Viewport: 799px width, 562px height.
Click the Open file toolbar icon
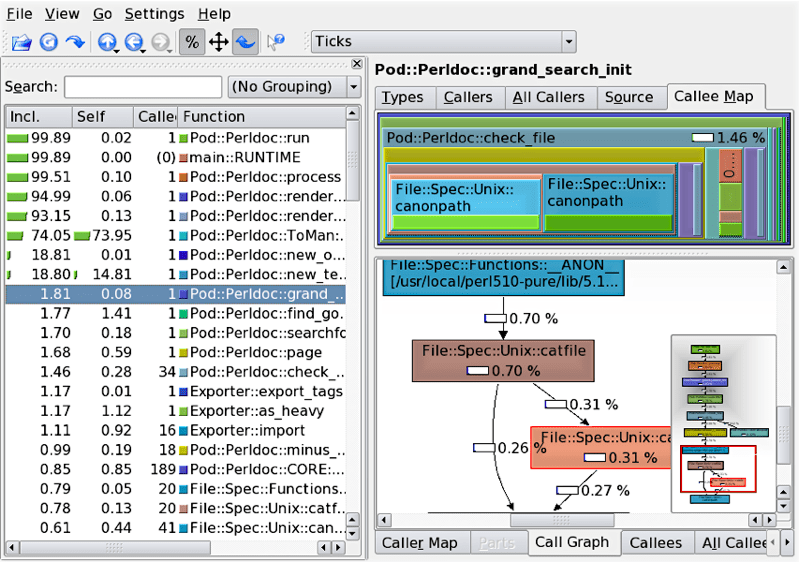21,42
